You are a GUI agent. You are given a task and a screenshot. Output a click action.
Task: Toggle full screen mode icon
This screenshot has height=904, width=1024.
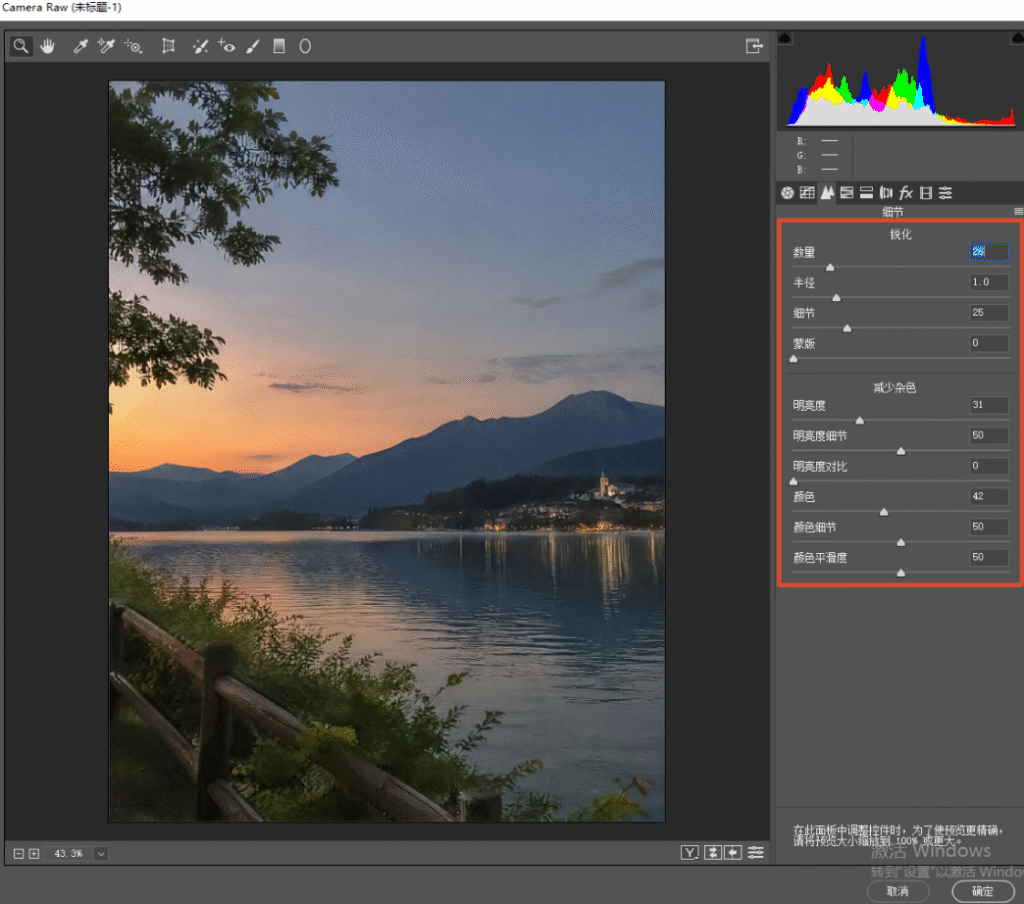click(754, 46)
